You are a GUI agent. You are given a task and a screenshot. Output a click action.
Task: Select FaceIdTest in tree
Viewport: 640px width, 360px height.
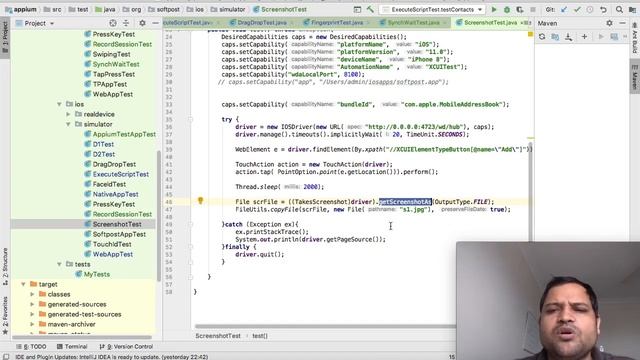coord(109,184)
